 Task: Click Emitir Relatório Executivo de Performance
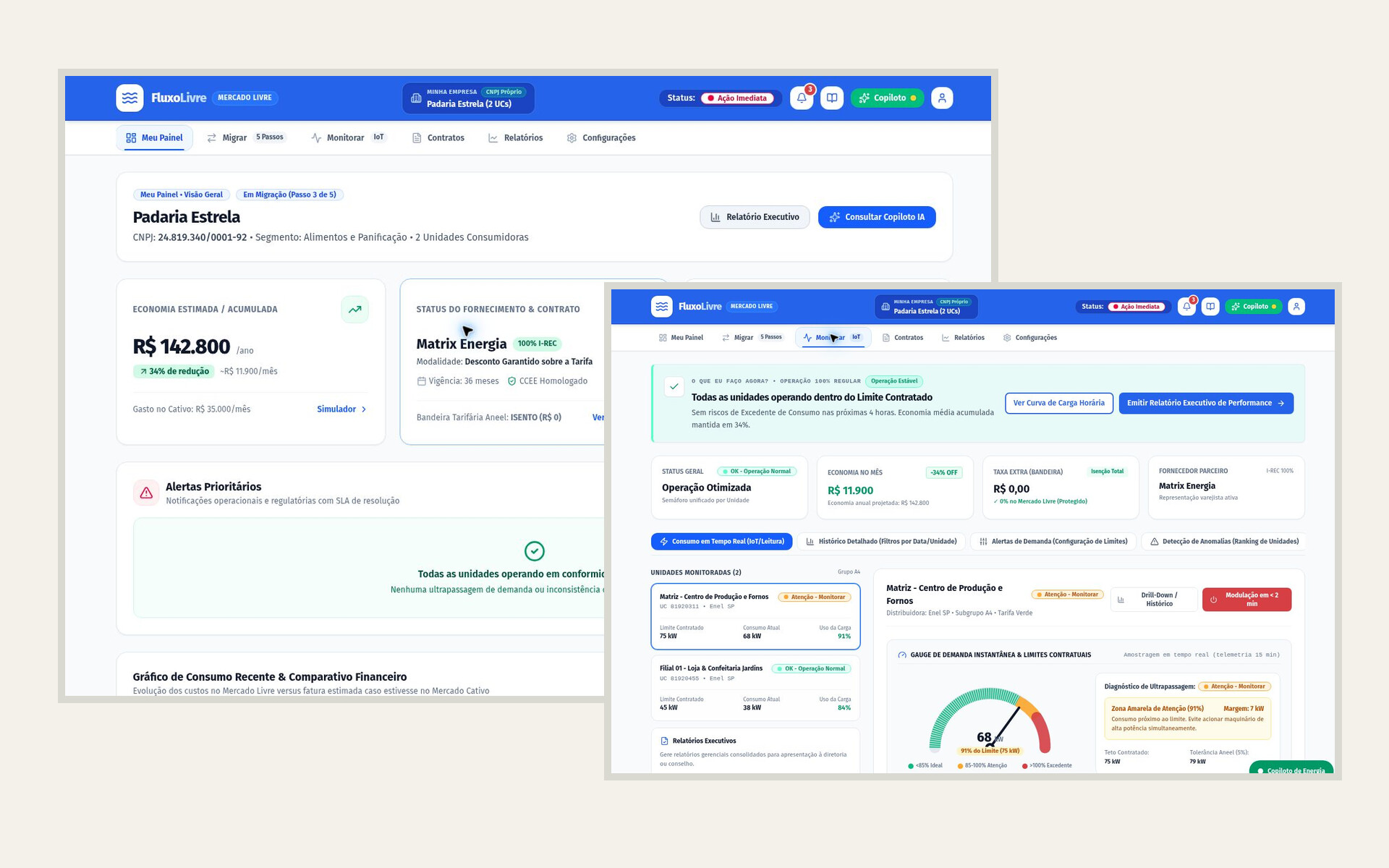pos(1206,403)
